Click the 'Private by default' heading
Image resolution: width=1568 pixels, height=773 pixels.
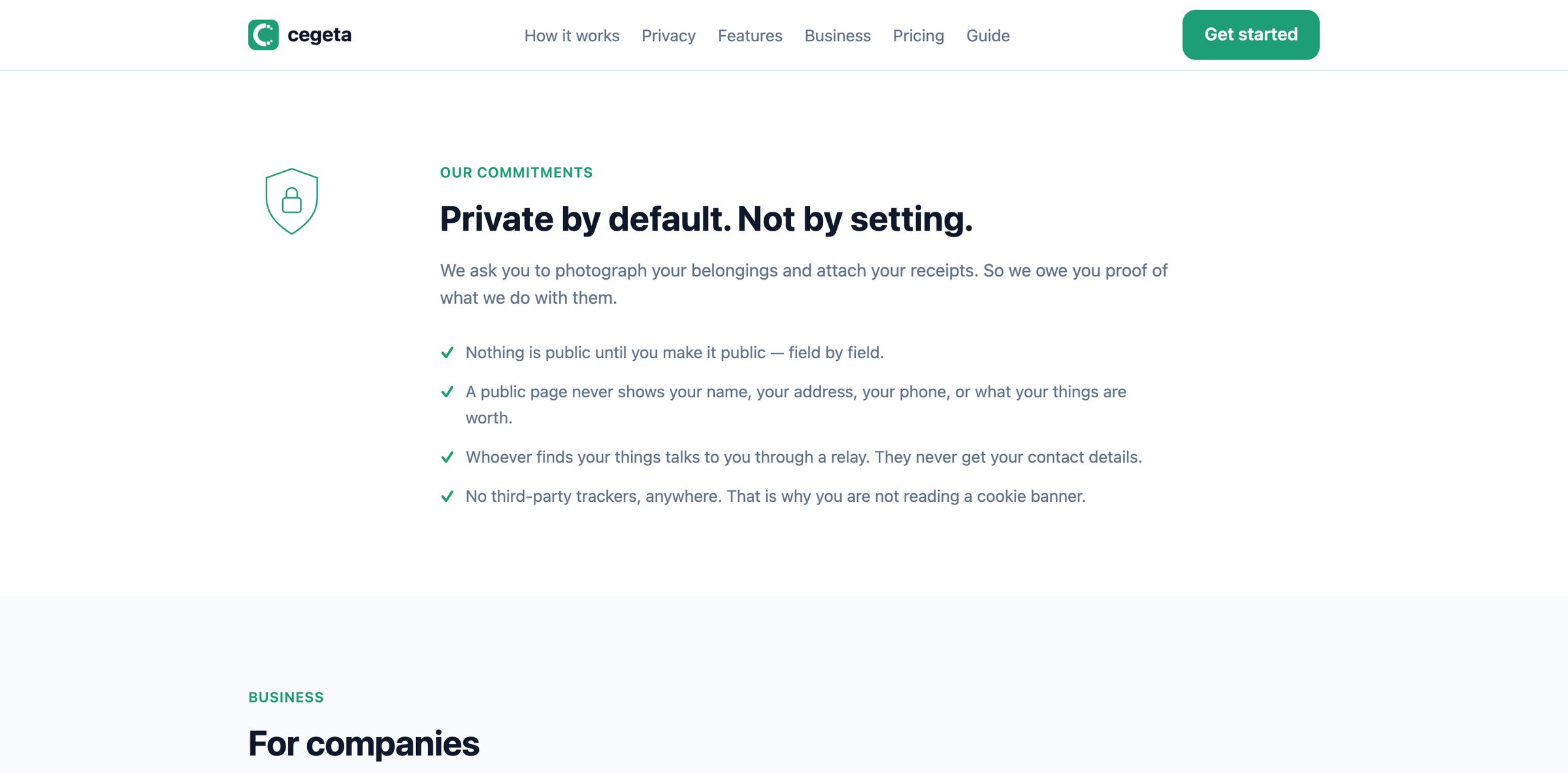(x=706, y=219)
